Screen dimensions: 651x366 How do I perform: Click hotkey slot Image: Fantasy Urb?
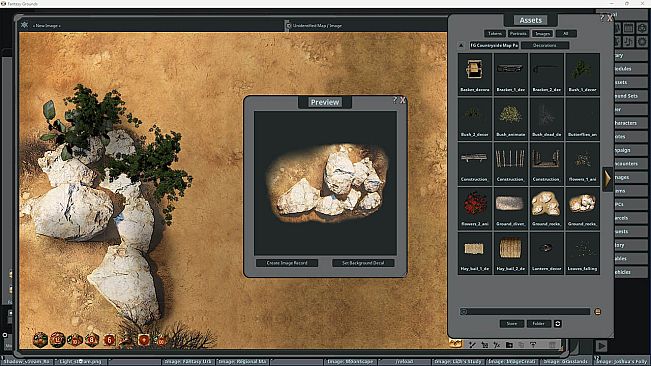[x=187, y=362]
